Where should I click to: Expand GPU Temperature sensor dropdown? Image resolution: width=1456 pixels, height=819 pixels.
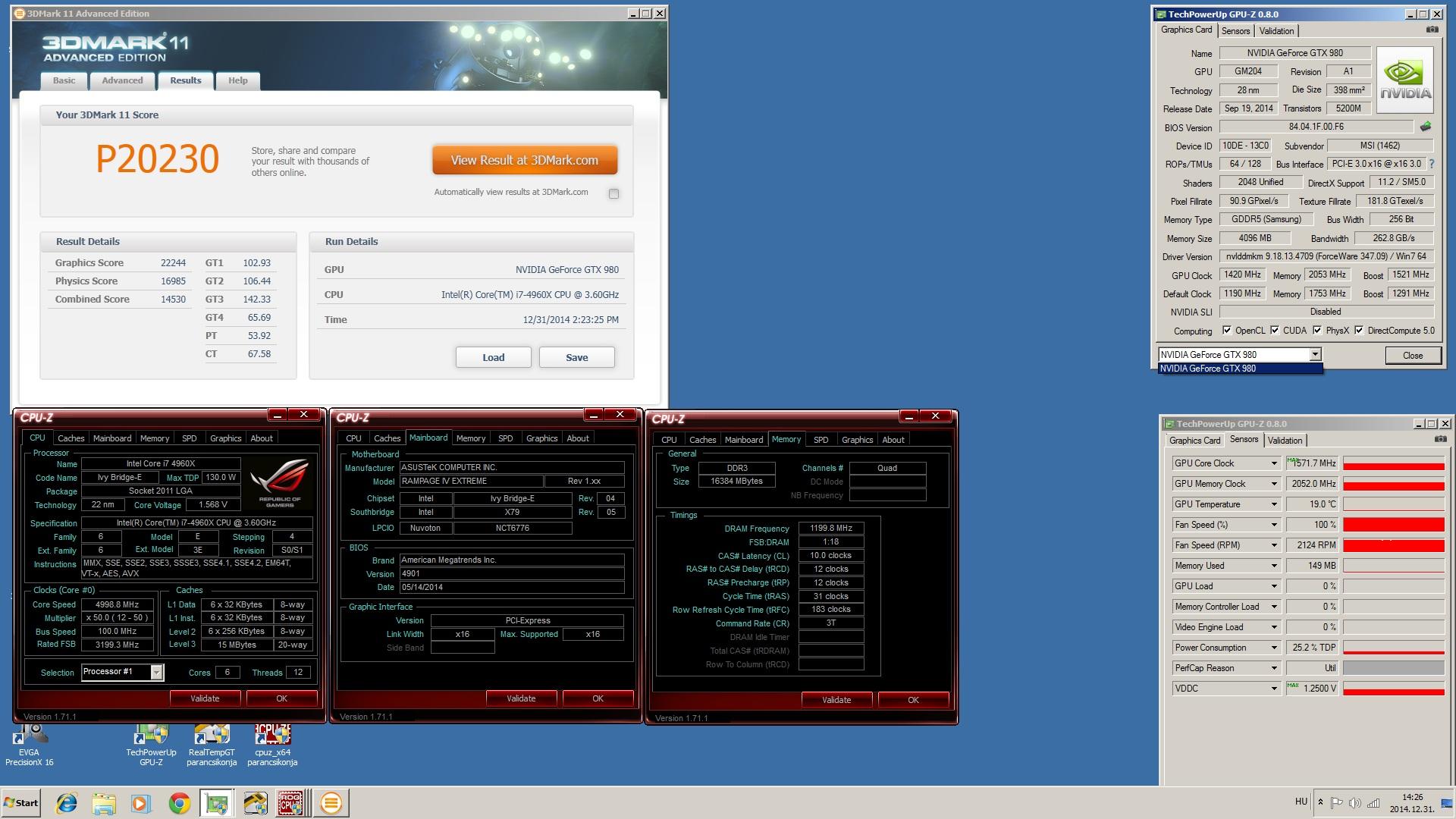[x=1274, y=504]
